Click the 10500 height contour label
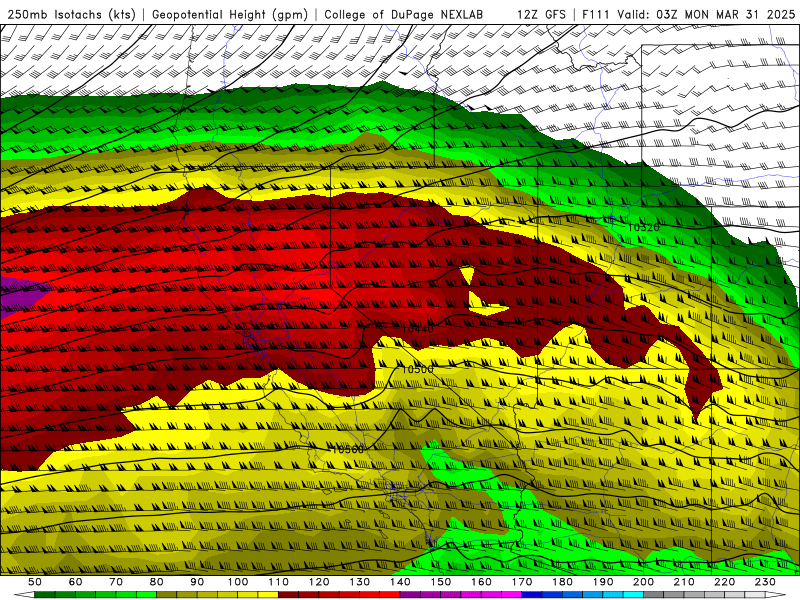 click(417, 369)
